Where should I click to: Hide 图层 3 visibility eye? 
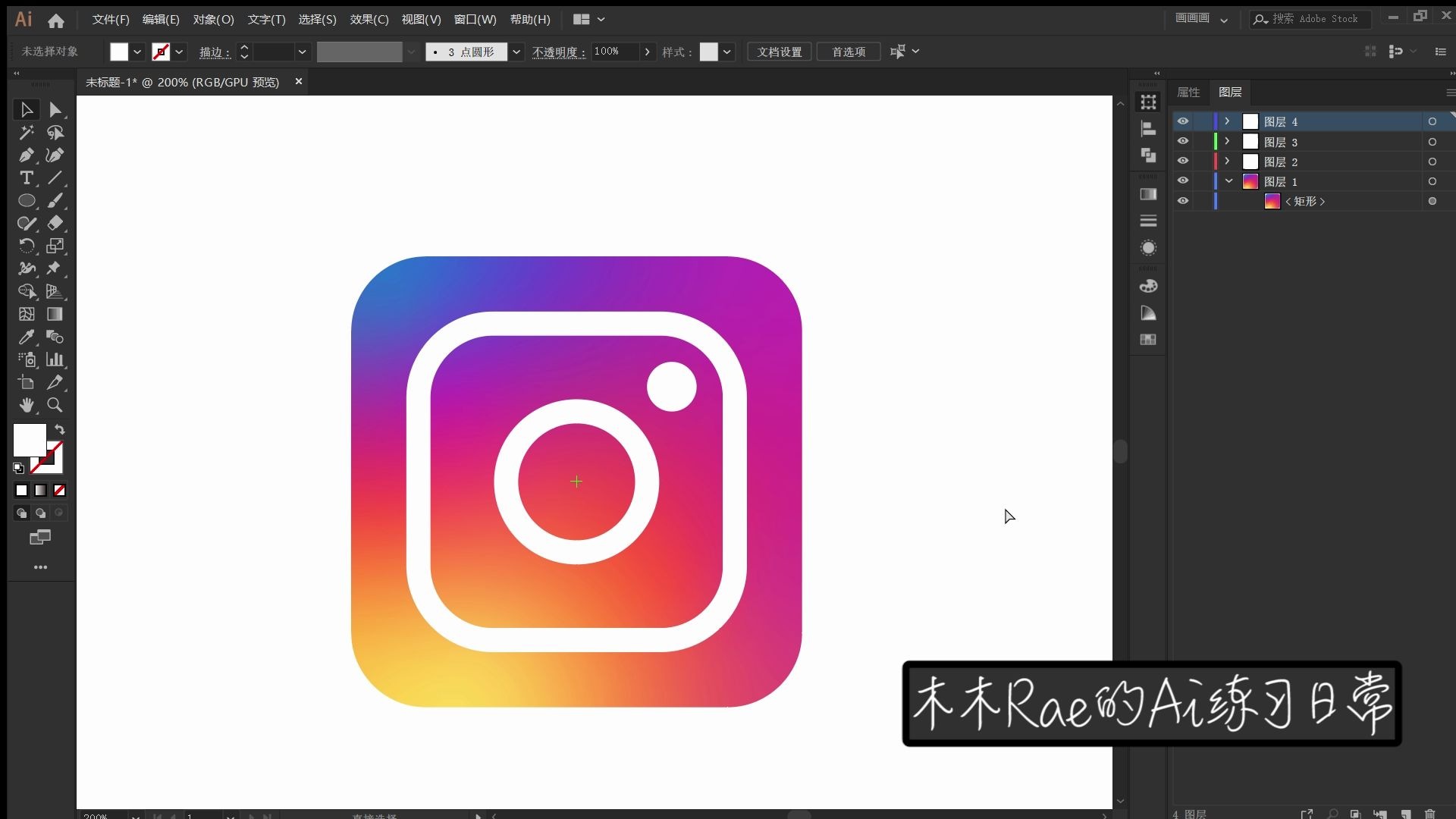(1182, 141)
